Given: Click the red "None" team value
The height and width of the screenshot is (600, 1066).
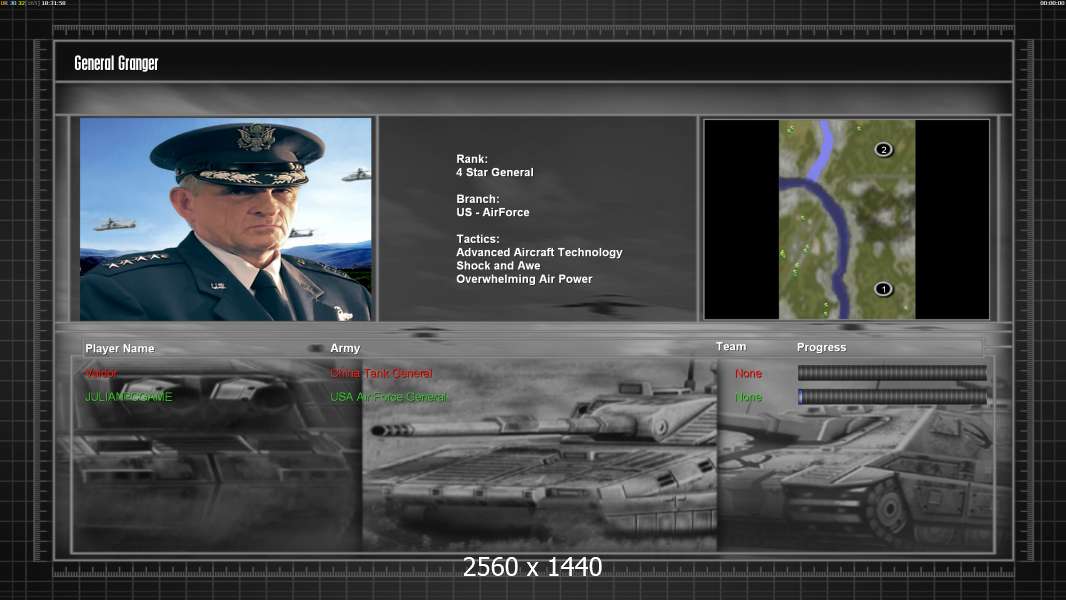Looking at the screenshot, I should (749, 374).
